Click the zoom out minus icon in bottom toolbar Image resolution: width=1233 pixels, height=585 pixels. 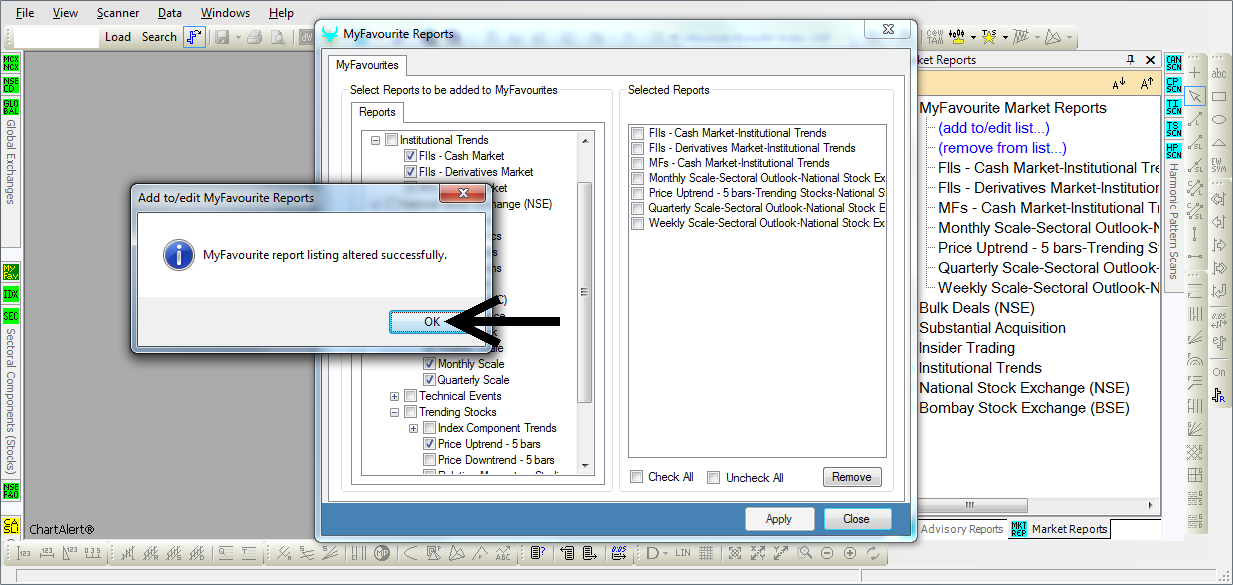(828, 553)
